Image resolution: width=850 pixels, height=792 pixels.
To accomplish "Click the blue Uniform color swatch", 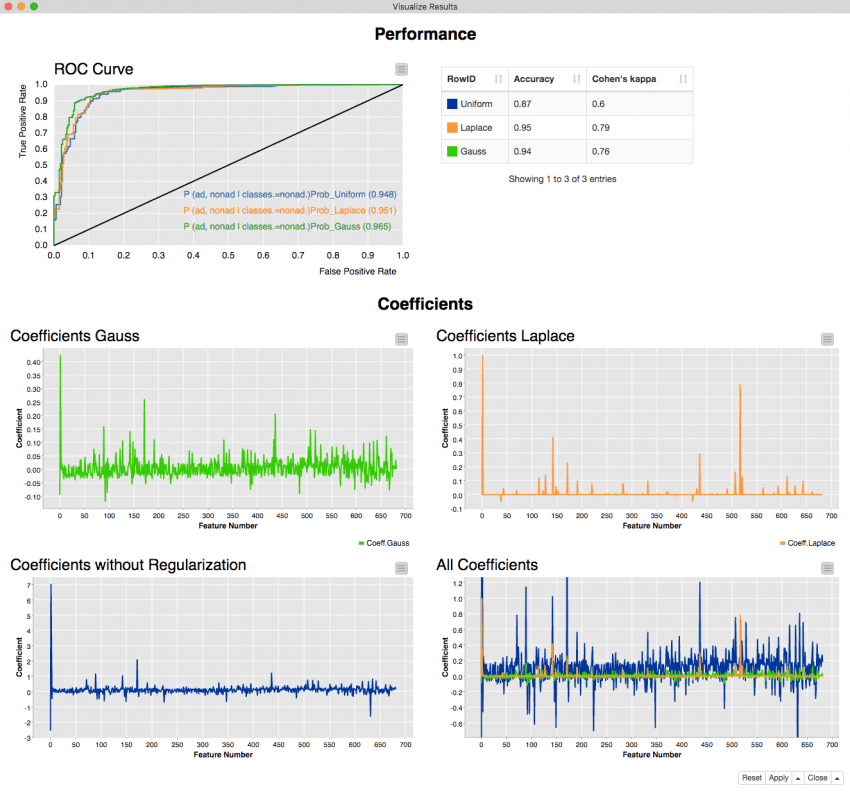I will click(x=452, y=104).
